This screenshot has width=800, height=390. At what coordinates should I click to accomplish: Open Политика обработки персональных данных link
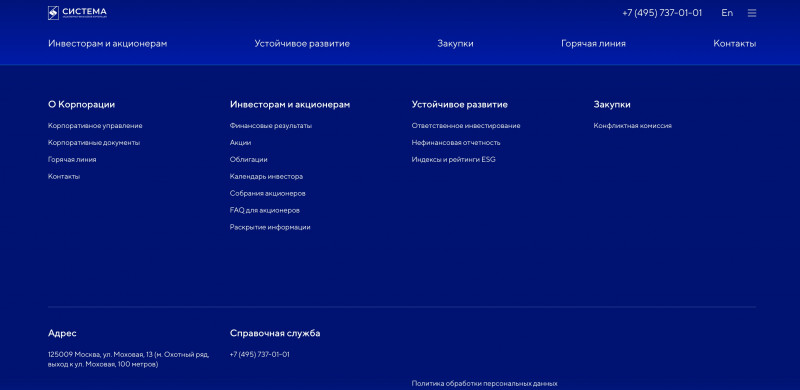pyautogui.click(x=485, y=383)
